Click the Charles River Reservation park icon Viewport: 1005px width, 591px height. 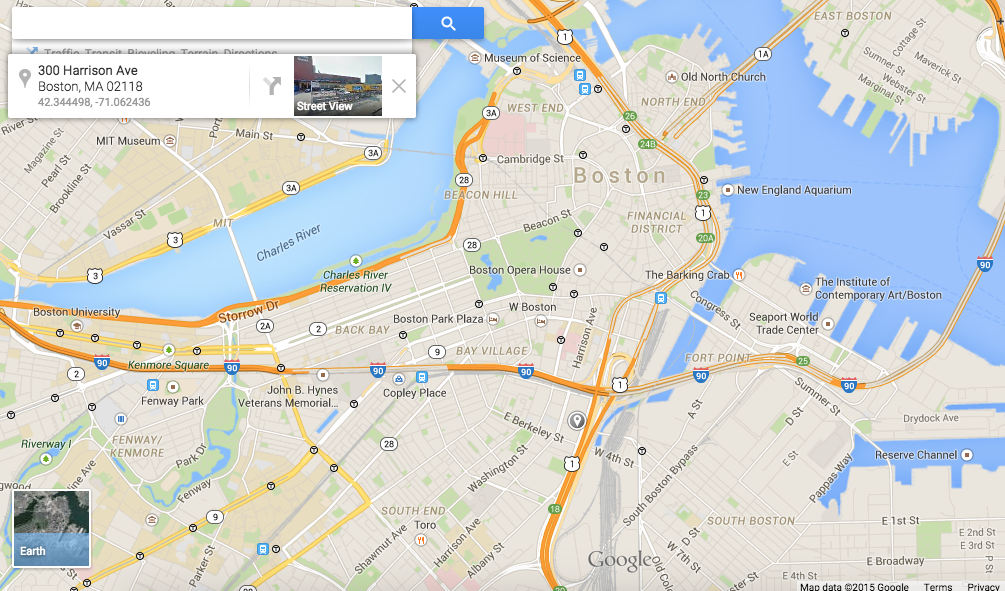[356, 261]
